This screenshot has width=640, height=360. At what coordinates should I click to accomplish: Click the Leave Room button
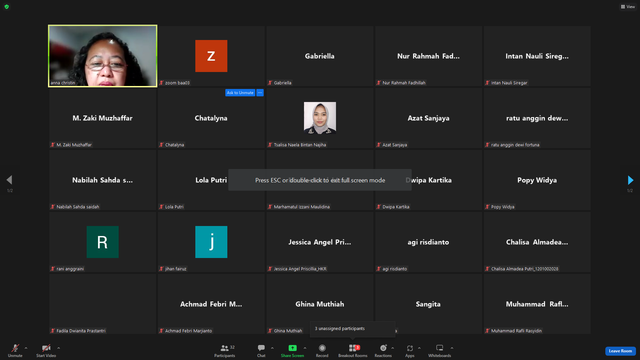tap(620, 351)
